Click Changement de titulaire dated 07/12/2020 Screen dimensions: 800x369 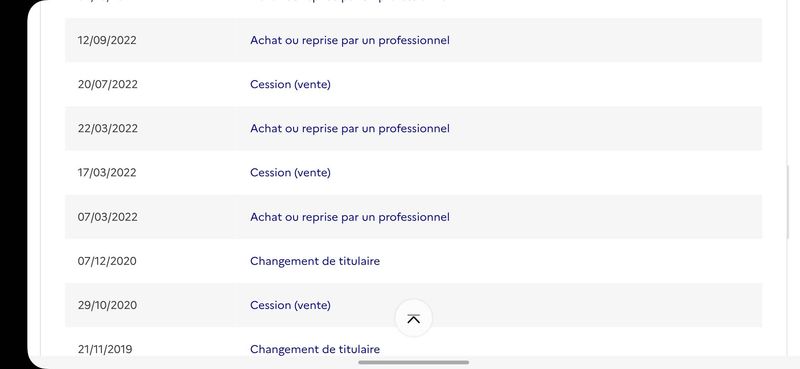[315, 261]
